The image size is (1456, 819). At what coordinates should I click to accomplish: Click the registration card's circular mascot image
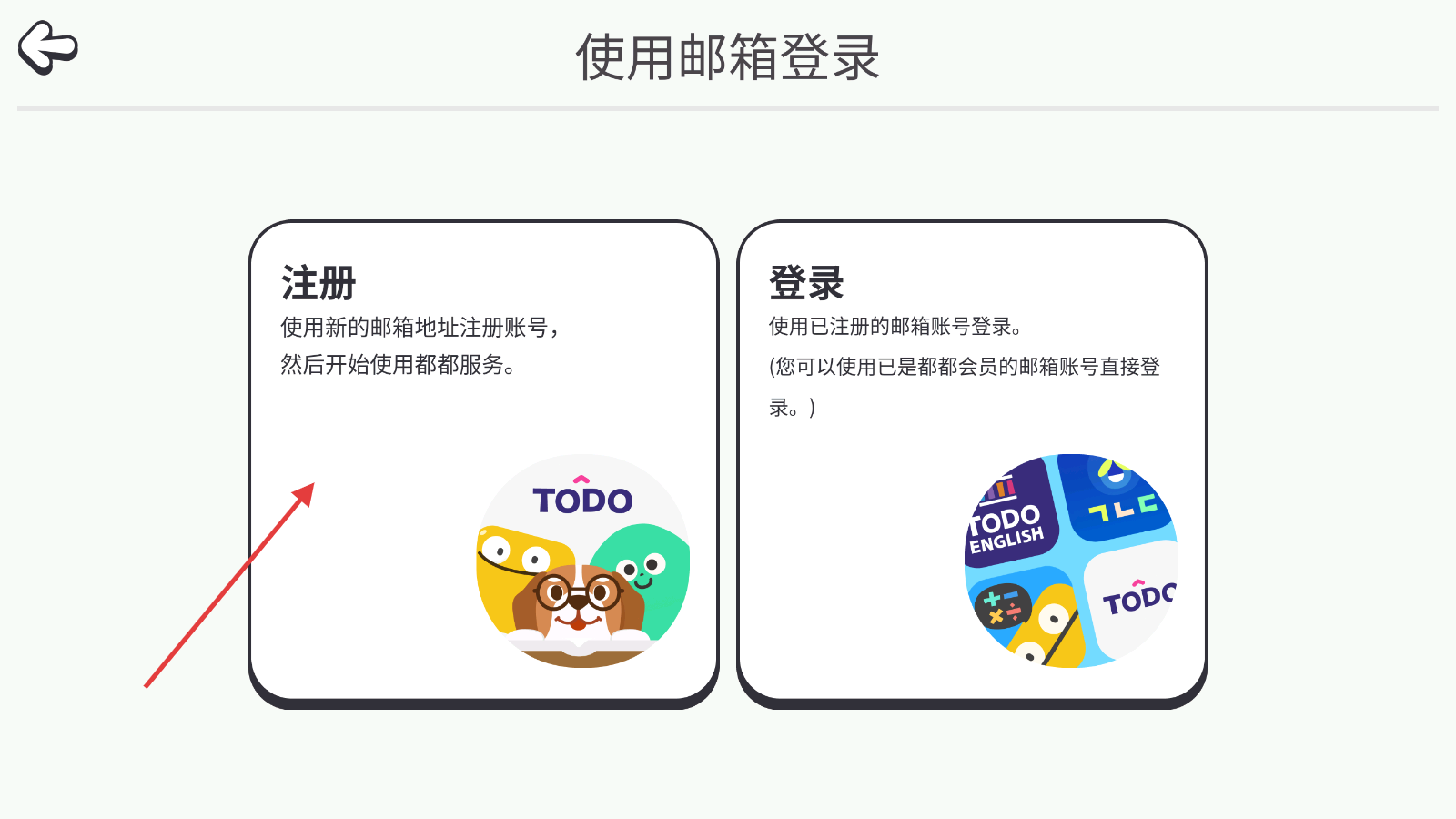pyautogui.click(x=582, y=561)
